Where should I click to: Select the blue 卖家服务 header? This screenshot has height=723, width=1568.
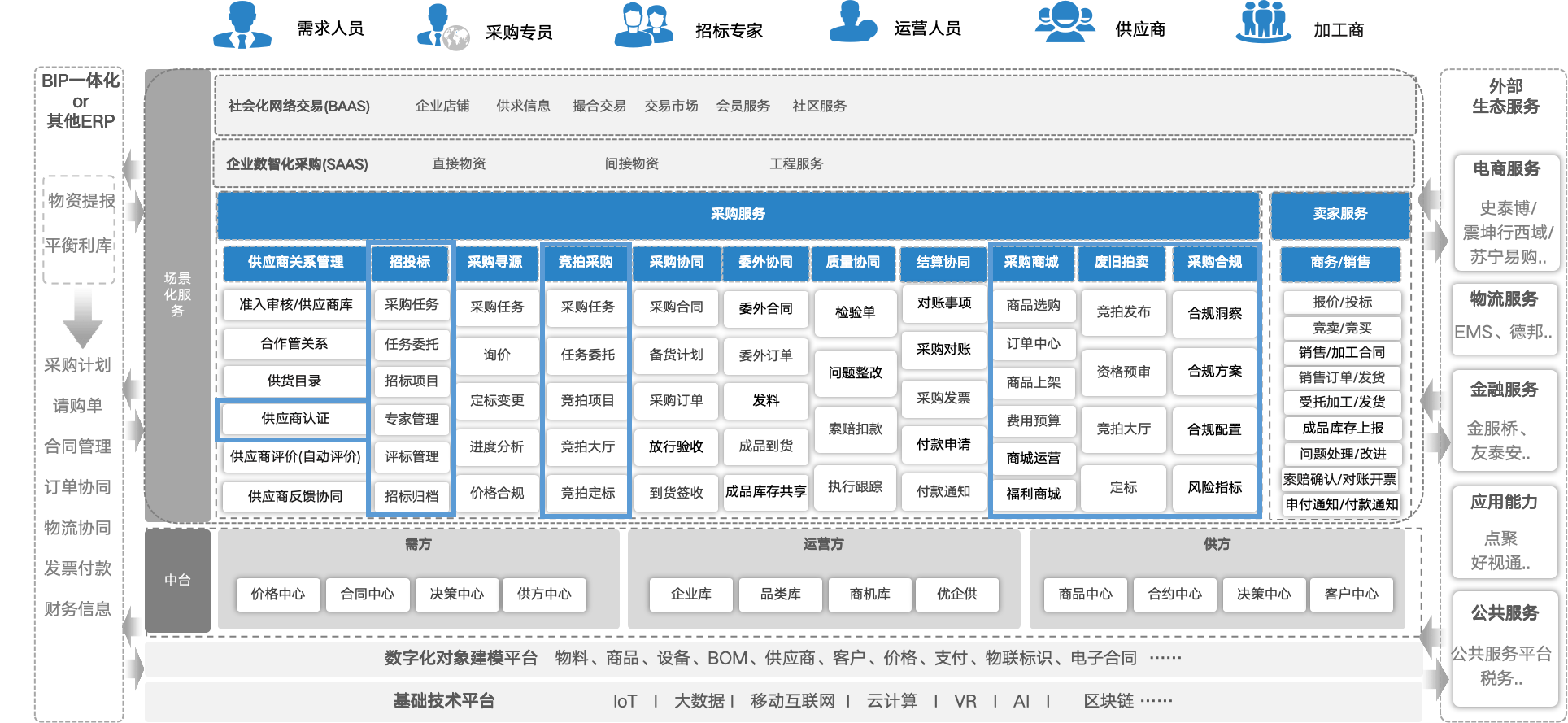click(1339, 214)
